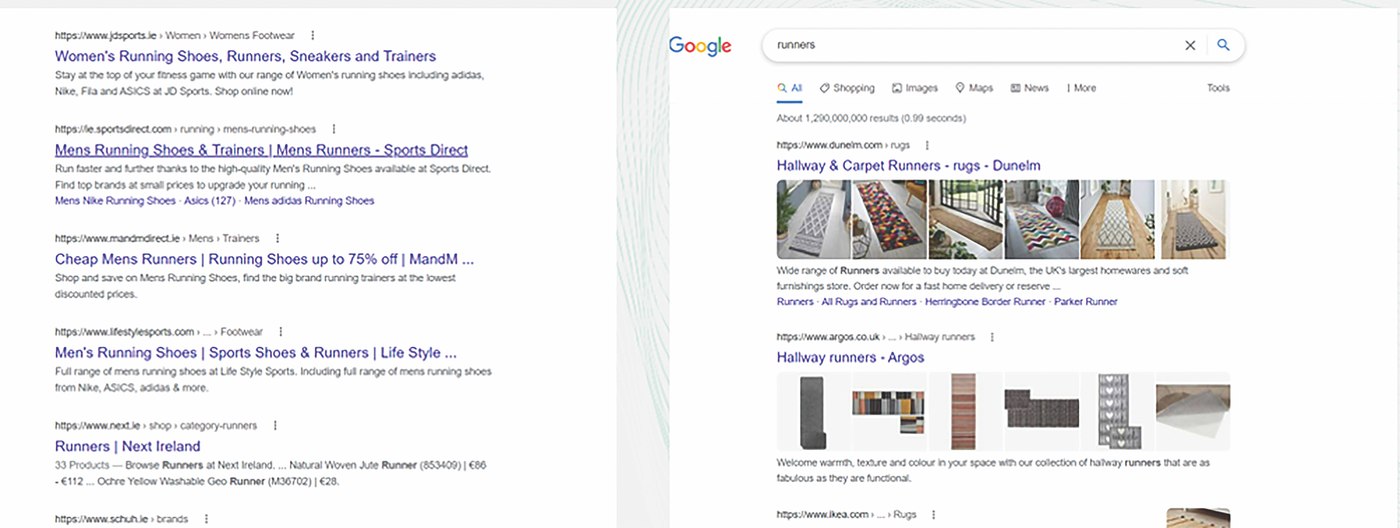
Task: Clear the search box with the X icon
Action: (x=1190, y=45)
